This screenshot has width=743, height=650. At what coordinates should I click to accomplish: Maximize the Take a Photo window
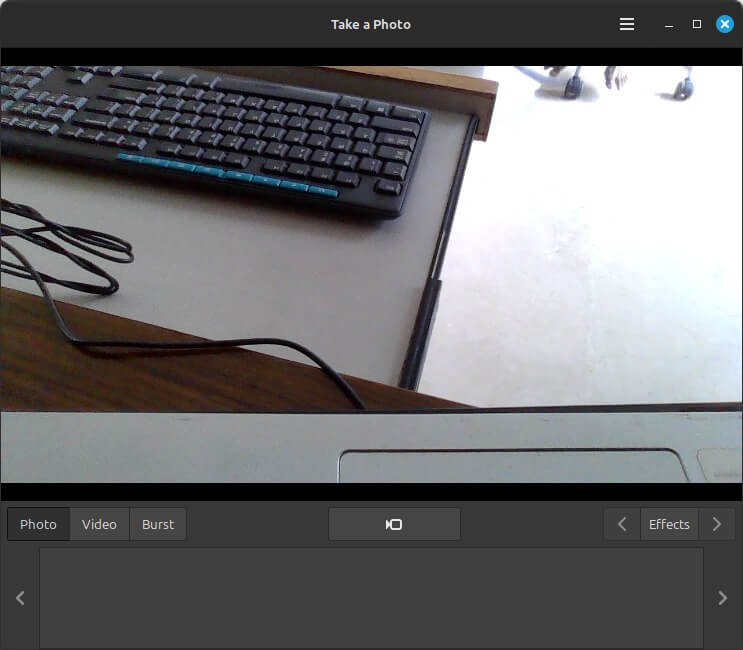tap(697, 24)
